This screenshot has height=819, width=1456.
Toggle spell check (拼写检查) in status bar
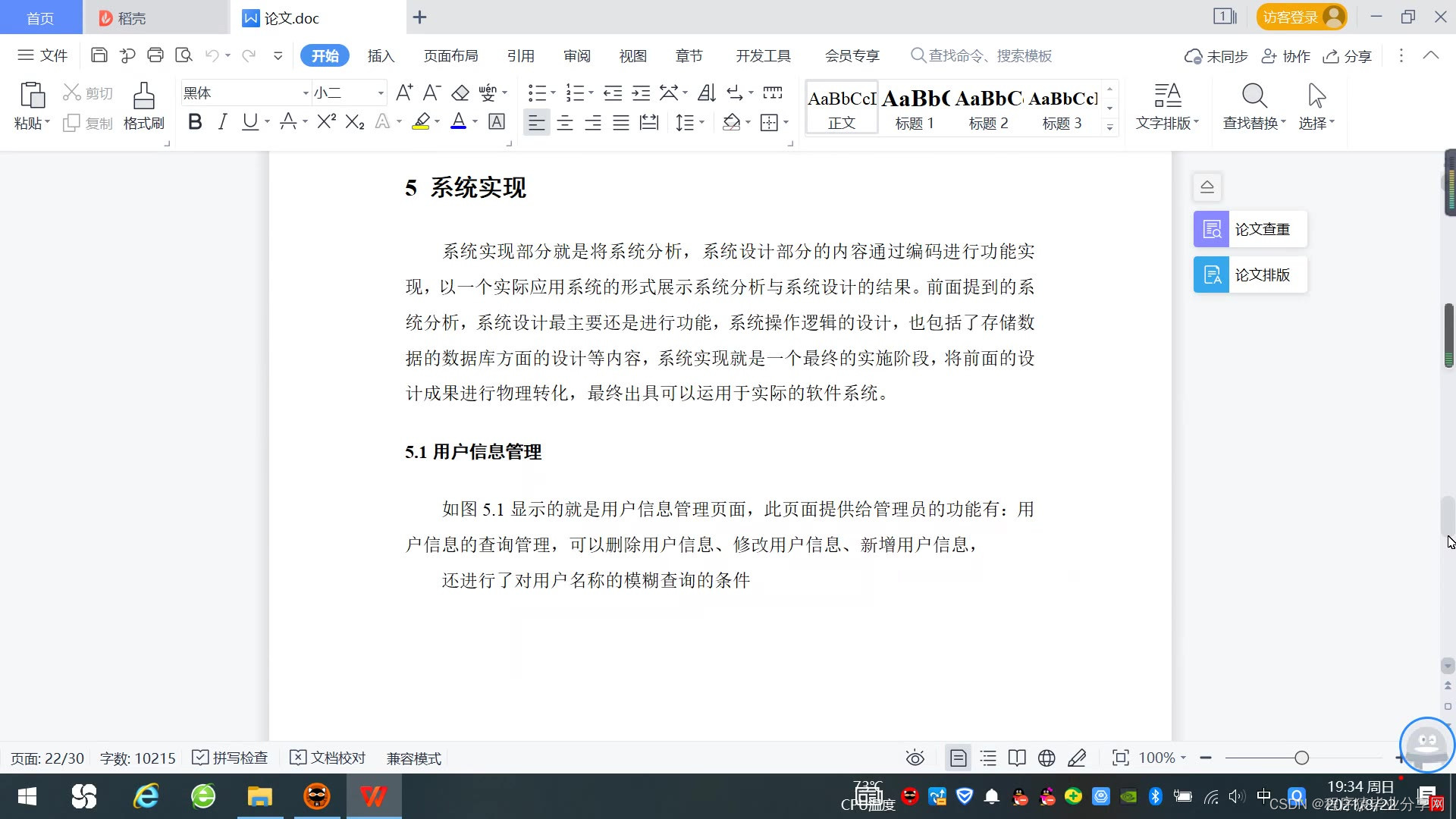click(231, 758)
